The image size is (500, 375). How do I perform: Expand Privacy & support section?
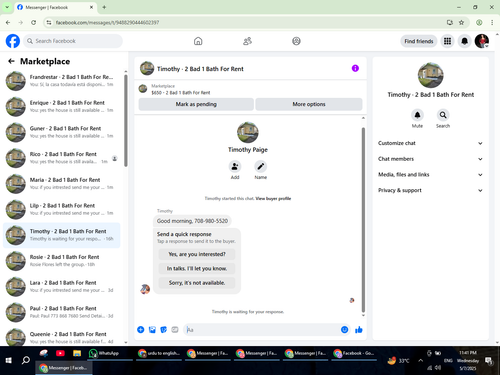click(x=430, y=190)
